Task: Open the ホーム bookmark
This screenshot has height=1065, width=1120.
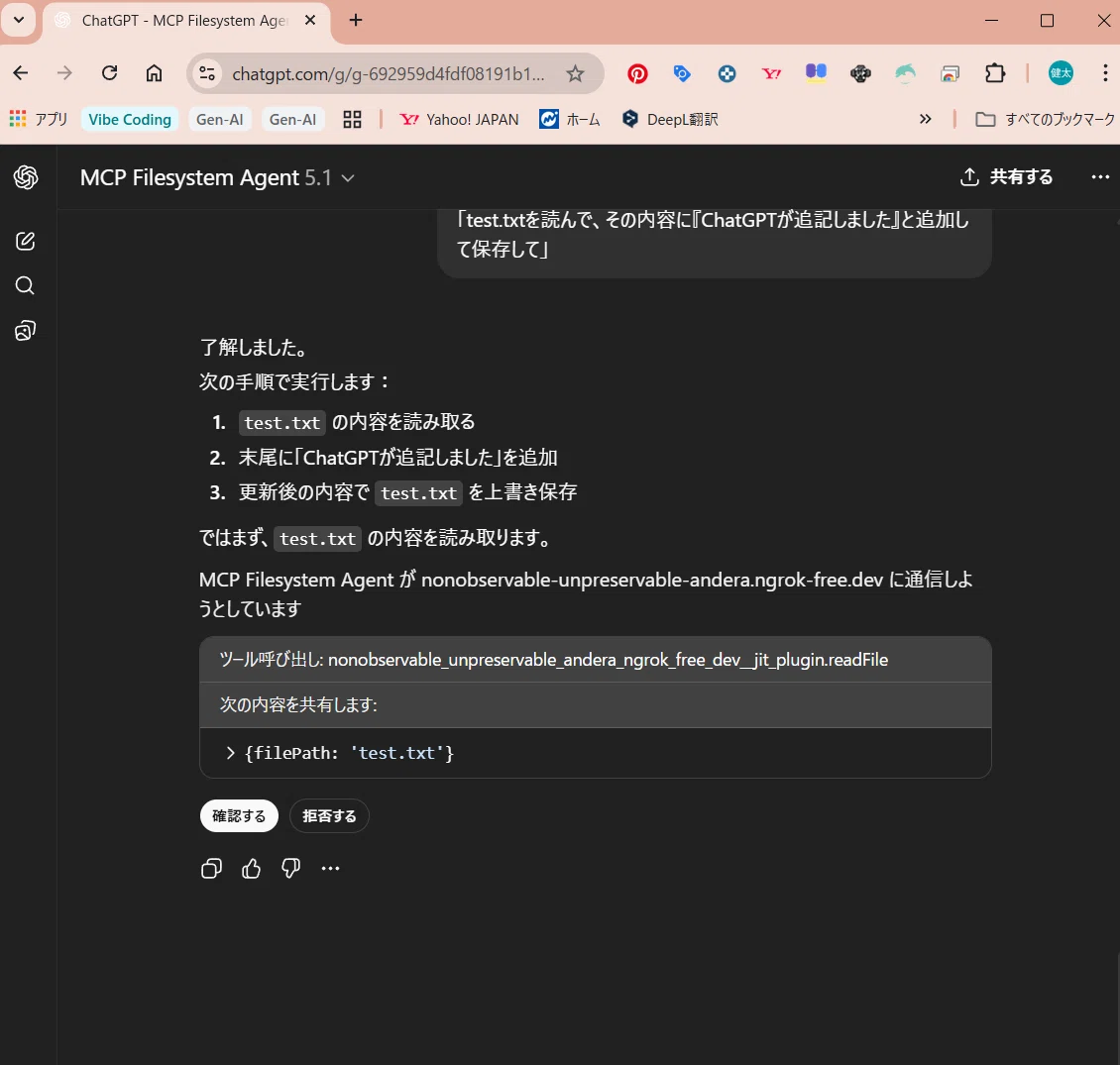Action: (570, 119)
